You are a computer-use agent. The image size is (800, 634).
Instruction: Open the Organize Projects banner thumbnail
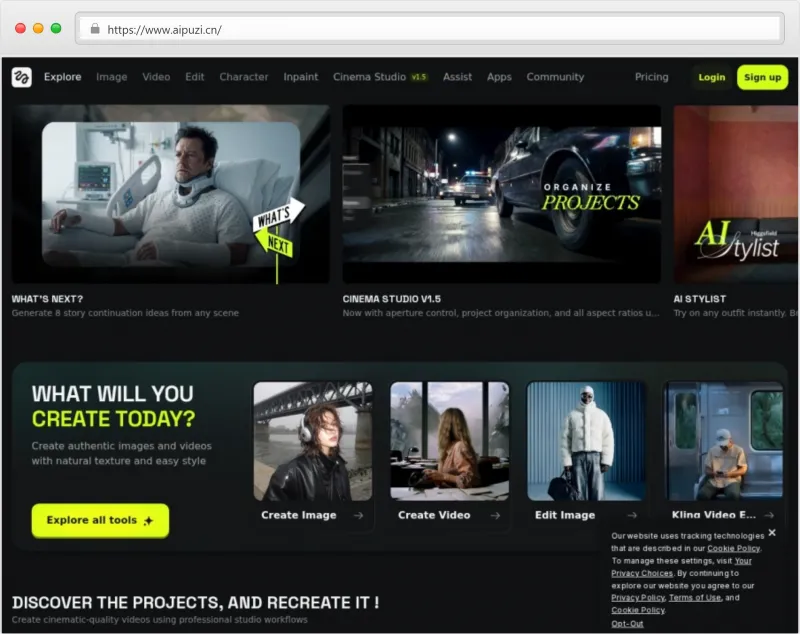[501, 194]
